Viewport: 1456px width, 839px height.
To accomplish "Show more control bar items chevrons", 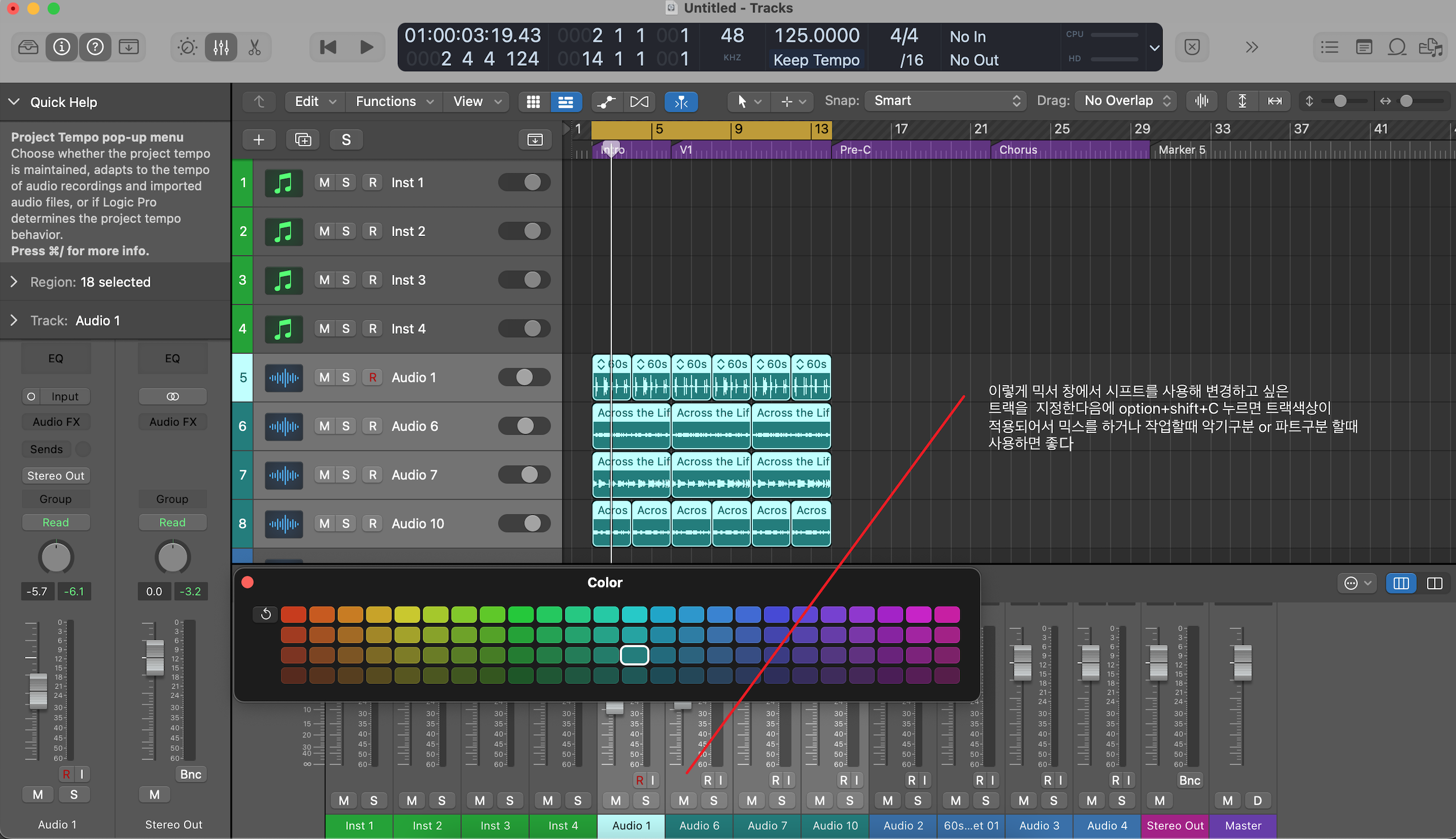I will (1251, 47).
